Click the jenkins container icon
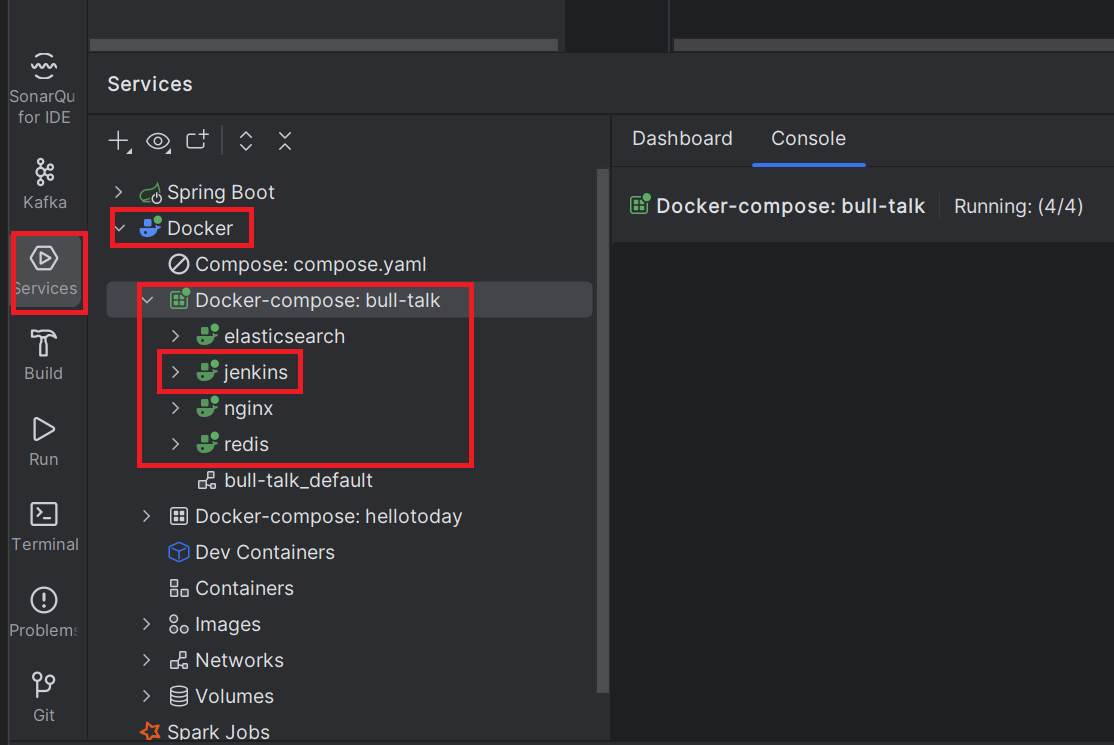This screenshot has height=745, width=1114. 207,371
